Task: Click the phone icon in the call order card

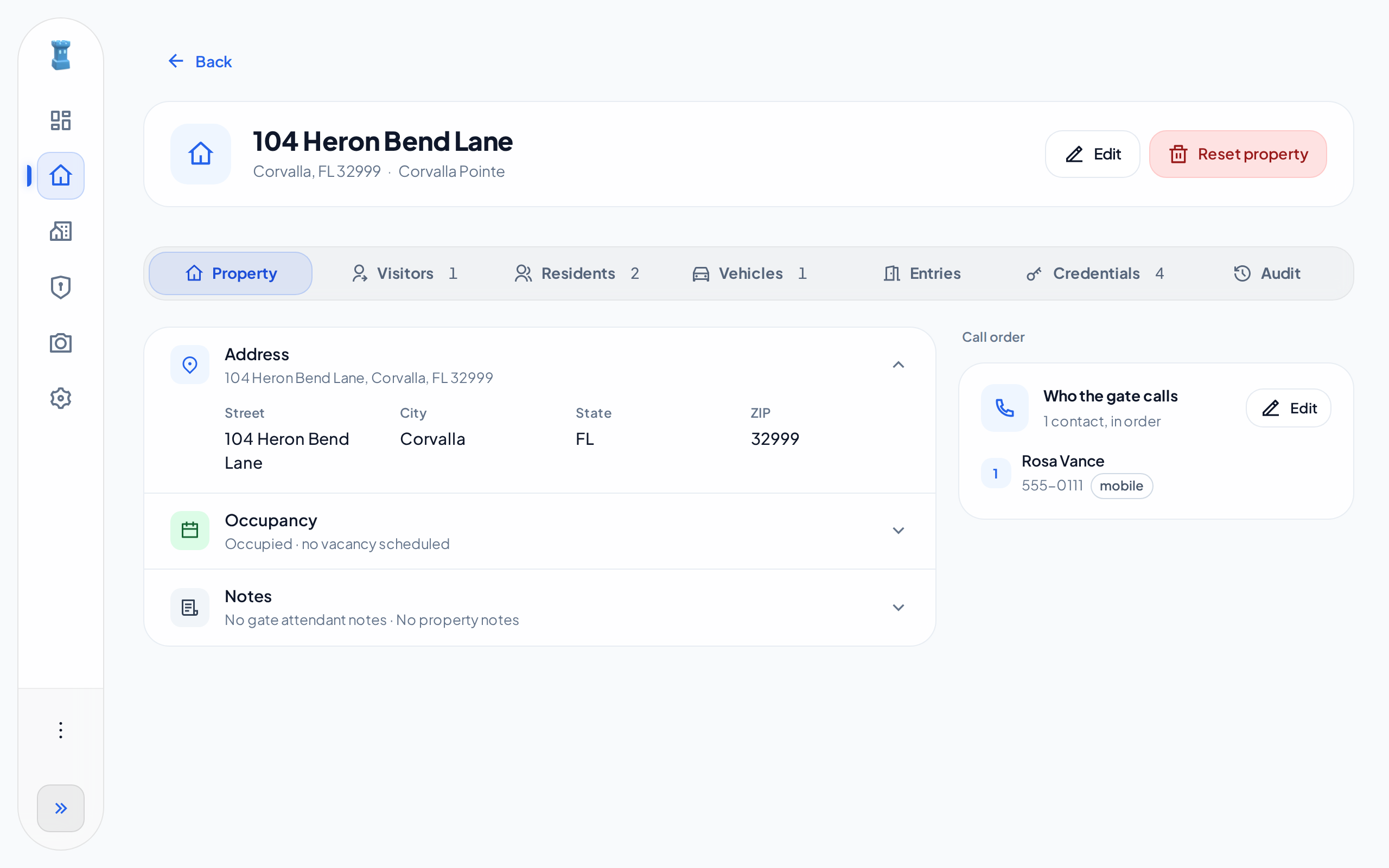Action: [x=1004, y=407]
